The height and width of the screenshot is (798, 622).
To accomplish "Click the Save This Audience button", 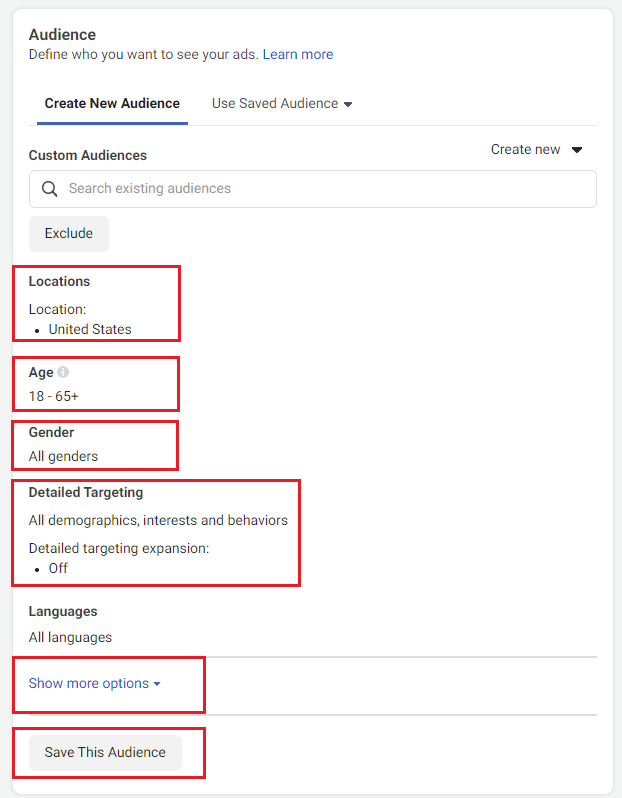I will click(105, 752).
